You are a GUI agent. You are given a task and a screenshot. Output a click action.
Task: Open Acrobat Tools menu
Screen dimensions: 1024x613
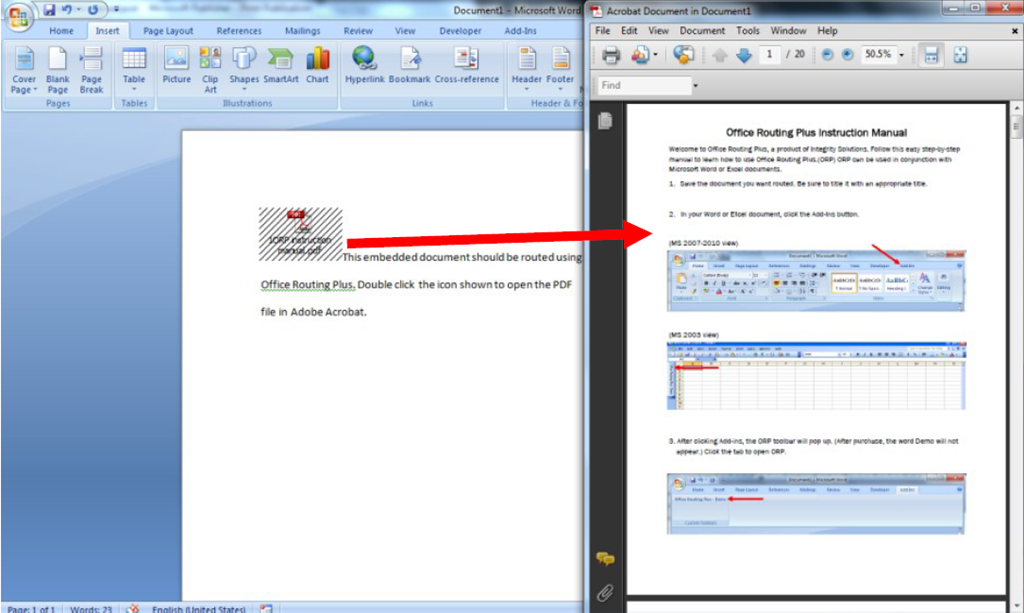(x=748, y=31)
